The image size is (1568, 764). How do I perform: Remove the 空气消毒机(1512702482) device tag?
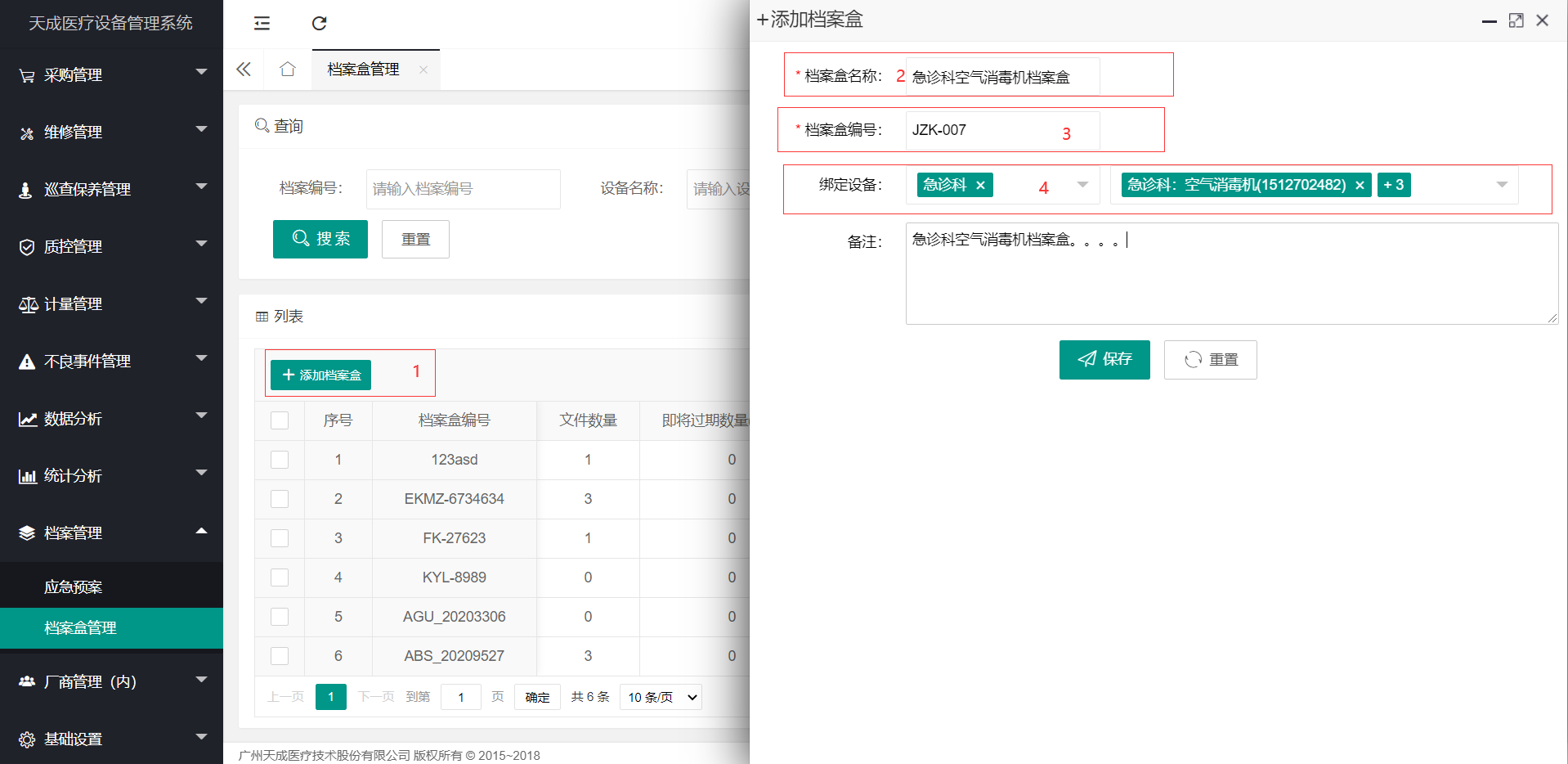tap(1360, 186)
